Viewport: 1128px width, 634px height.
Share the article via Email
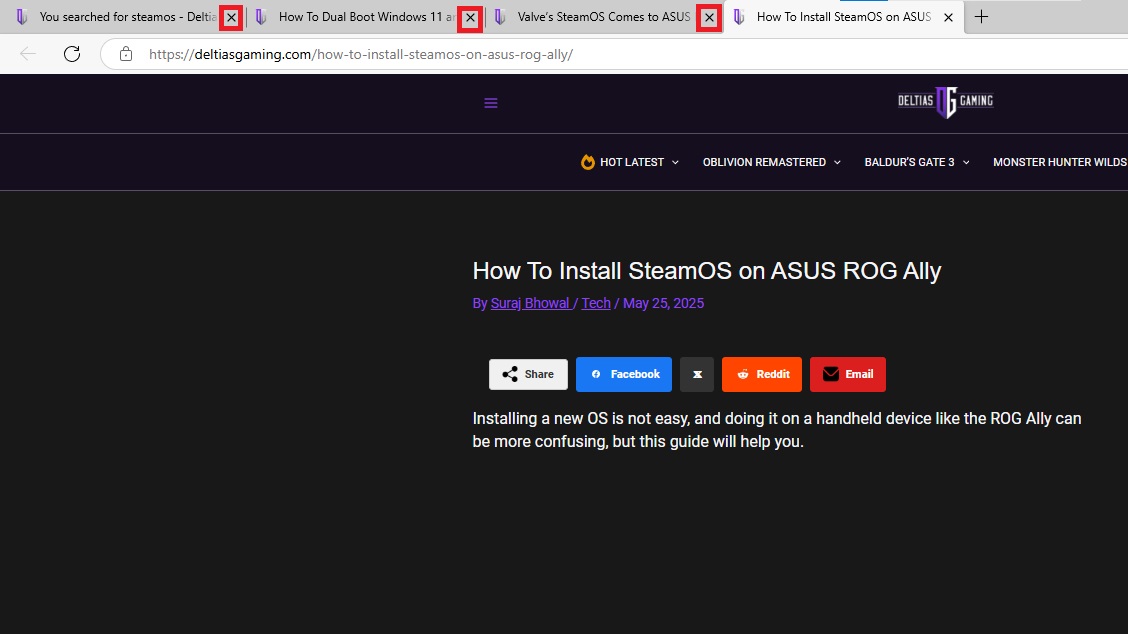[x=848, y=374]
